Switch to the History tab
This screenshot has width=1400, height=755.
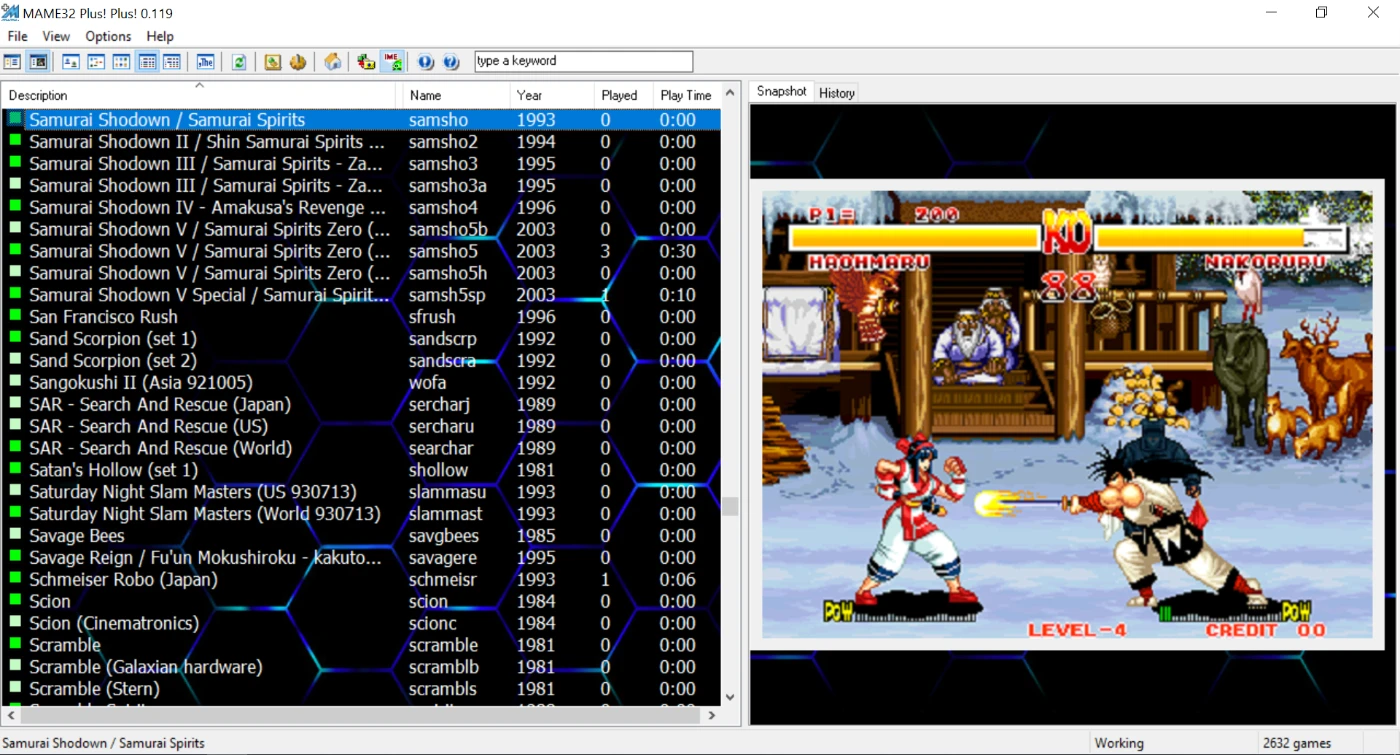click(837, 93)
